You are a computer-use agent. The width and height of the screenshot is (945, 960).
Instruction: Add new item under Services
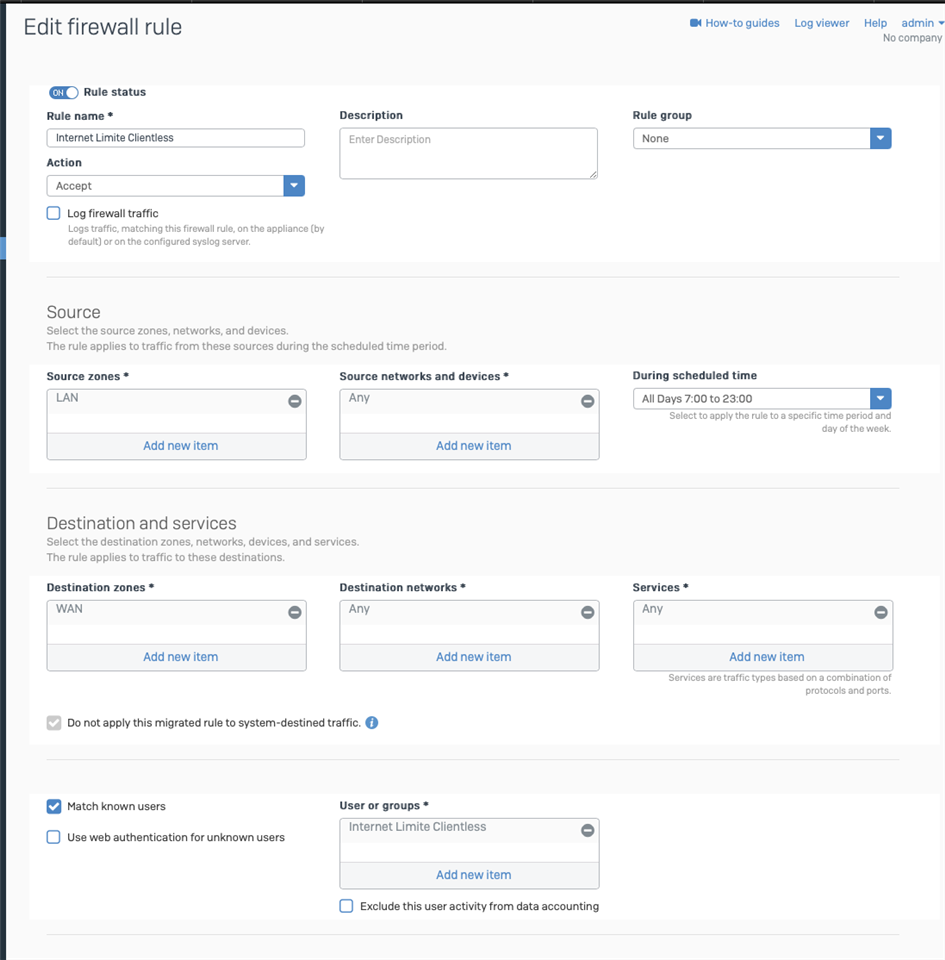click(x=766, y=657)
